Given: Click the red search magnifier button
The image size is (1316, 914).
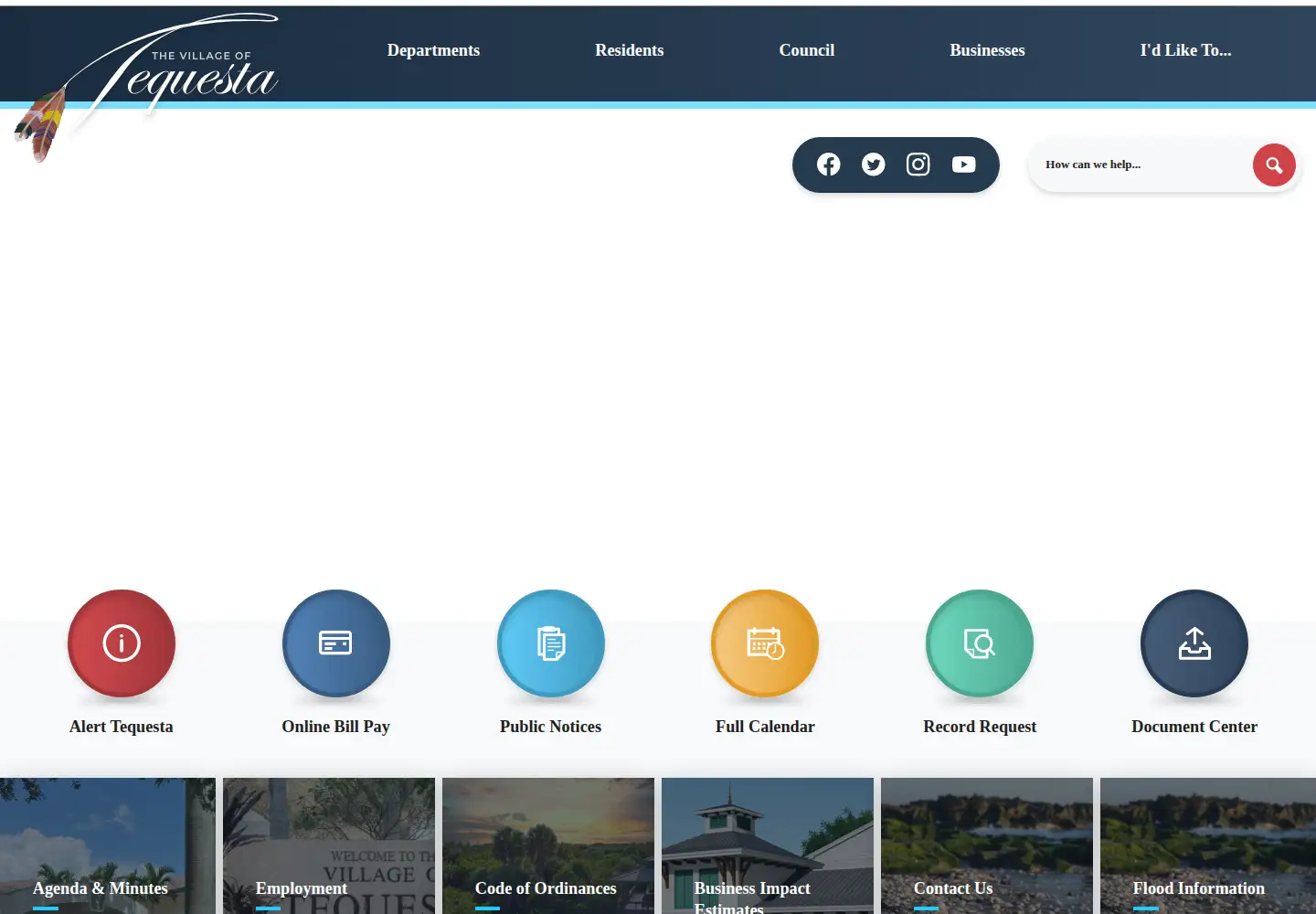Looking at the screenshot, I should (1274, 165).
